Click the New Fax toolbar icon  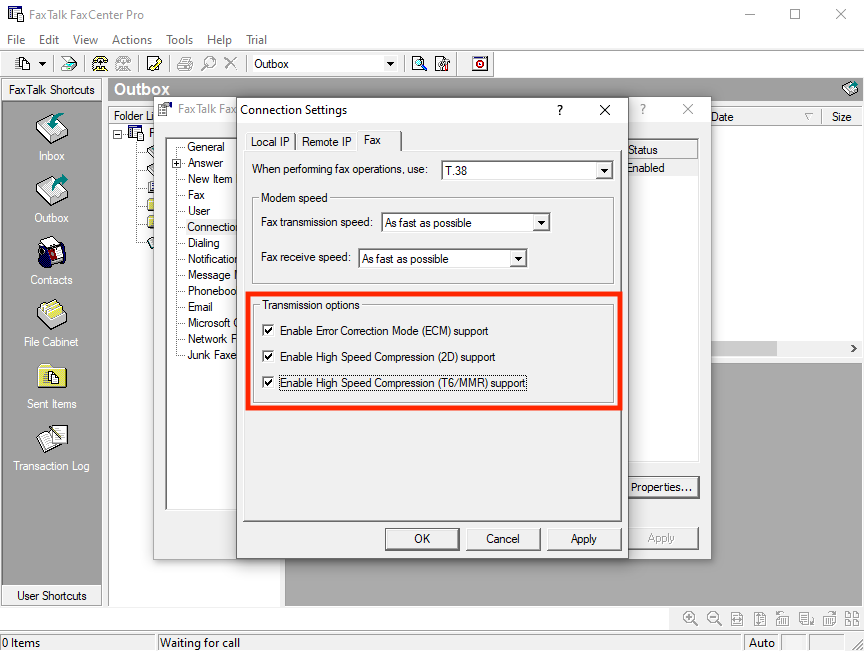pos(23,64)
